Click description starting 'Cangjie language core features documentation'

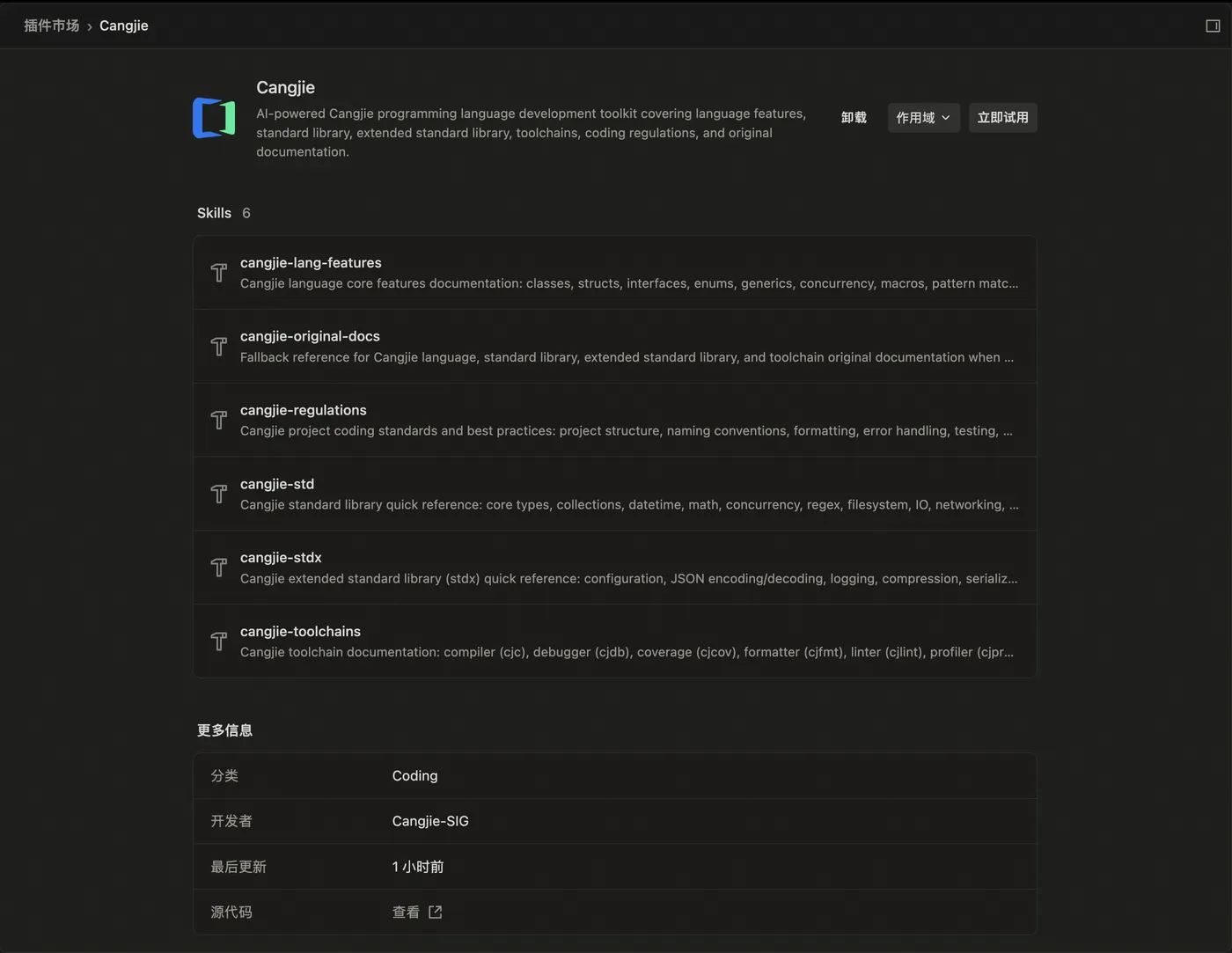coord(629,283)
